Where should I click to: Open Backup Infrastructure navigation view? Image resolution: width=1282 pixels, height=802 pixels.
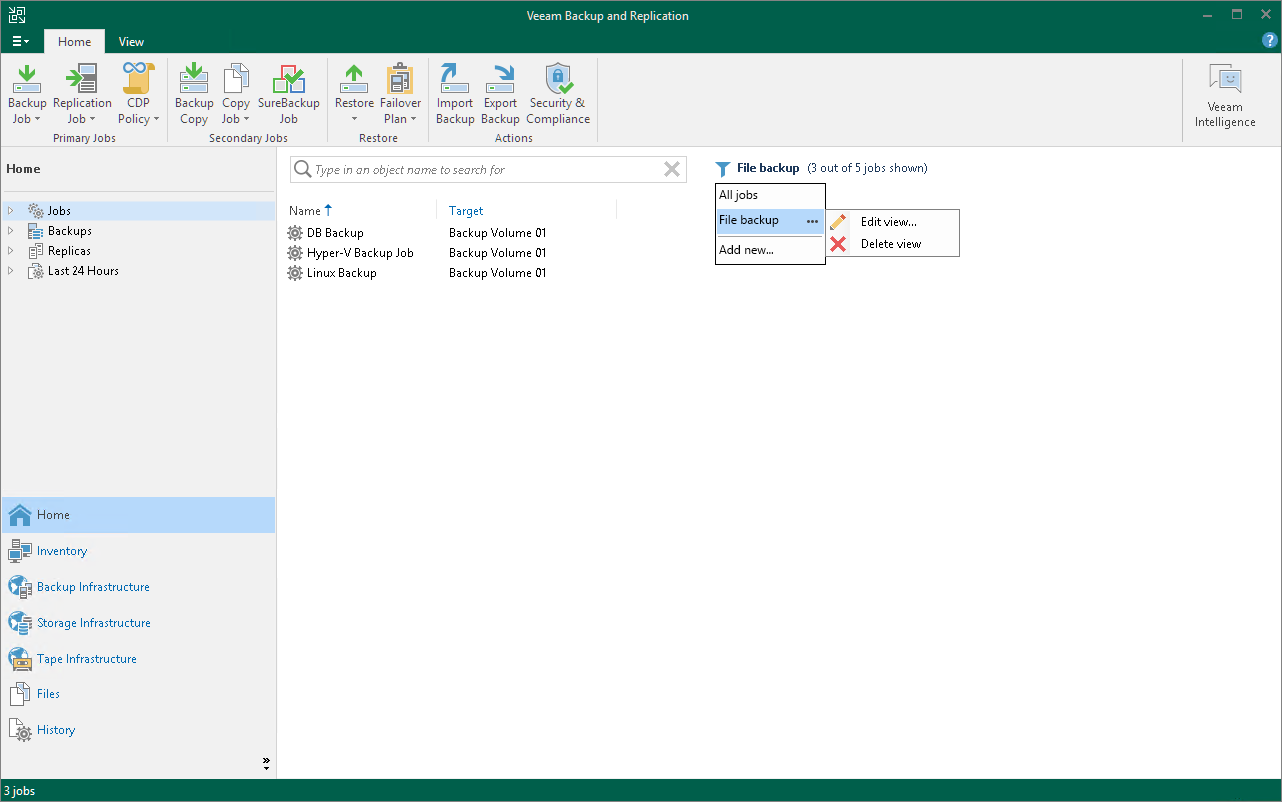[x=138, y=587]
